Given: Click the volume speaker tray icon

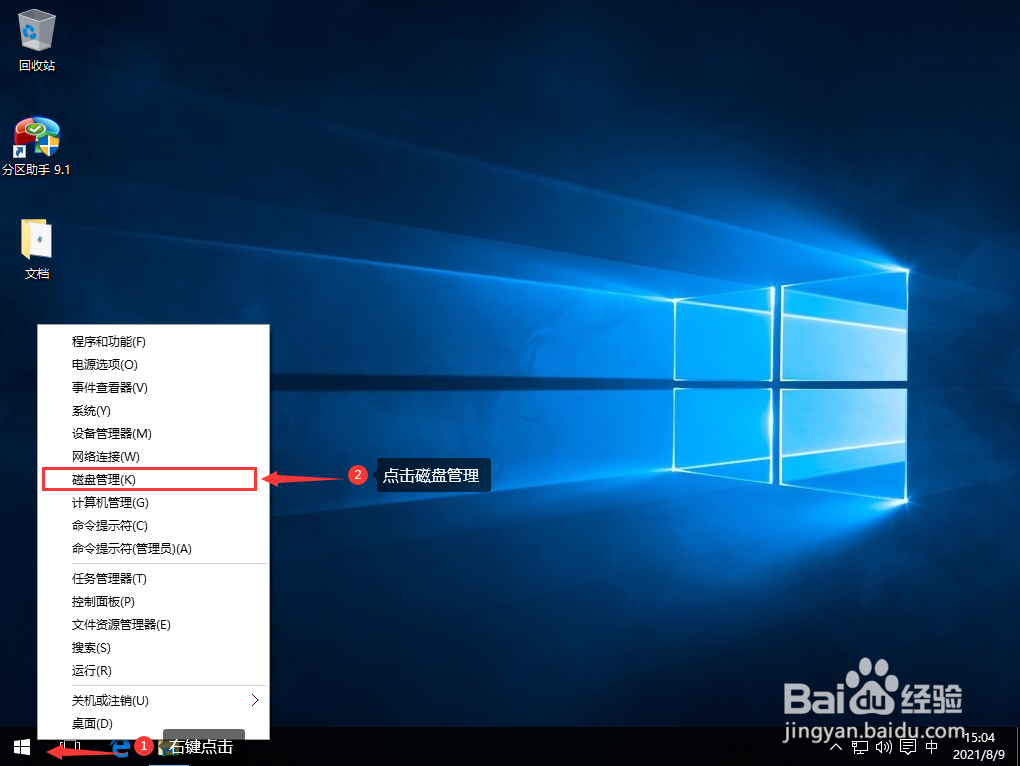Looking at the screenshot, I should click(883, 747).
